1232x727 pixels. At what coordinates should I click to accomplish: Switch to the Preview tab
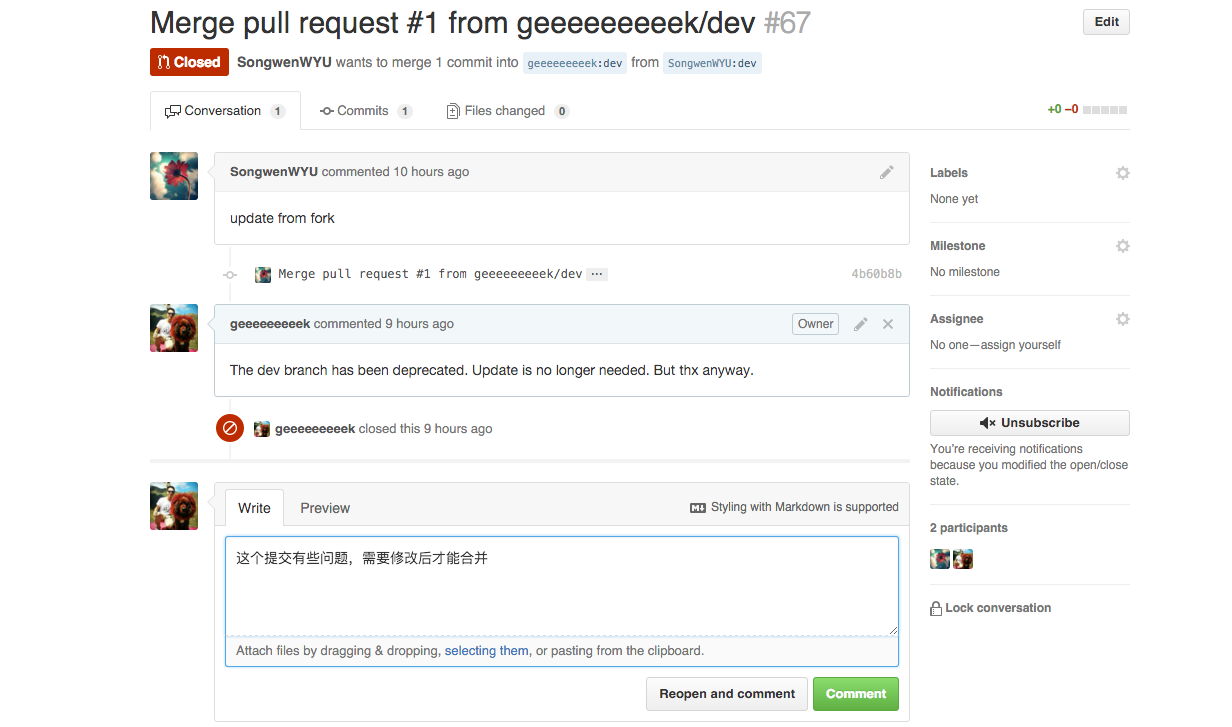coord(325,508)
